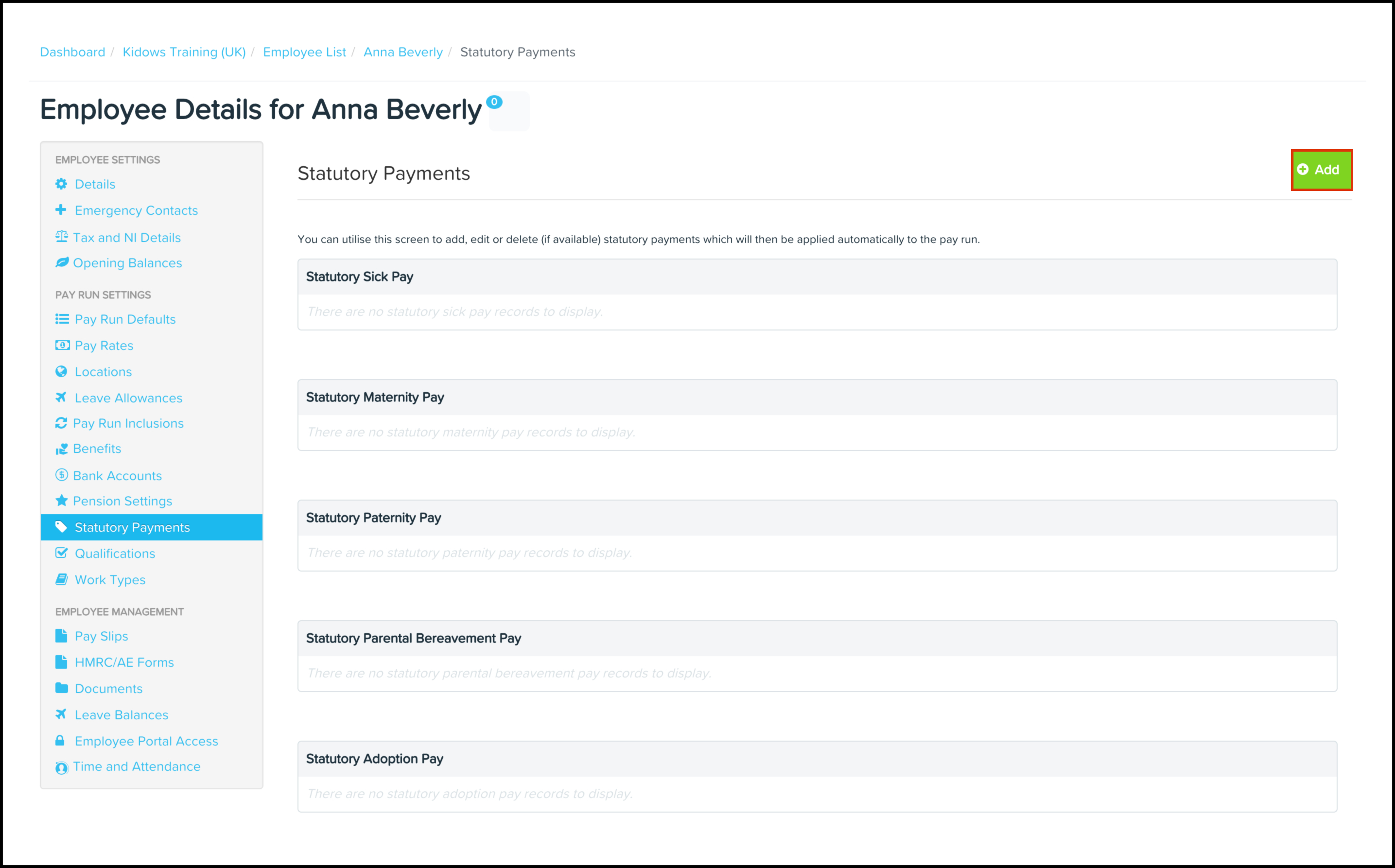Click the gear icon beside Details
Viewport: 1395px width, 868px height.
point(61,184)
